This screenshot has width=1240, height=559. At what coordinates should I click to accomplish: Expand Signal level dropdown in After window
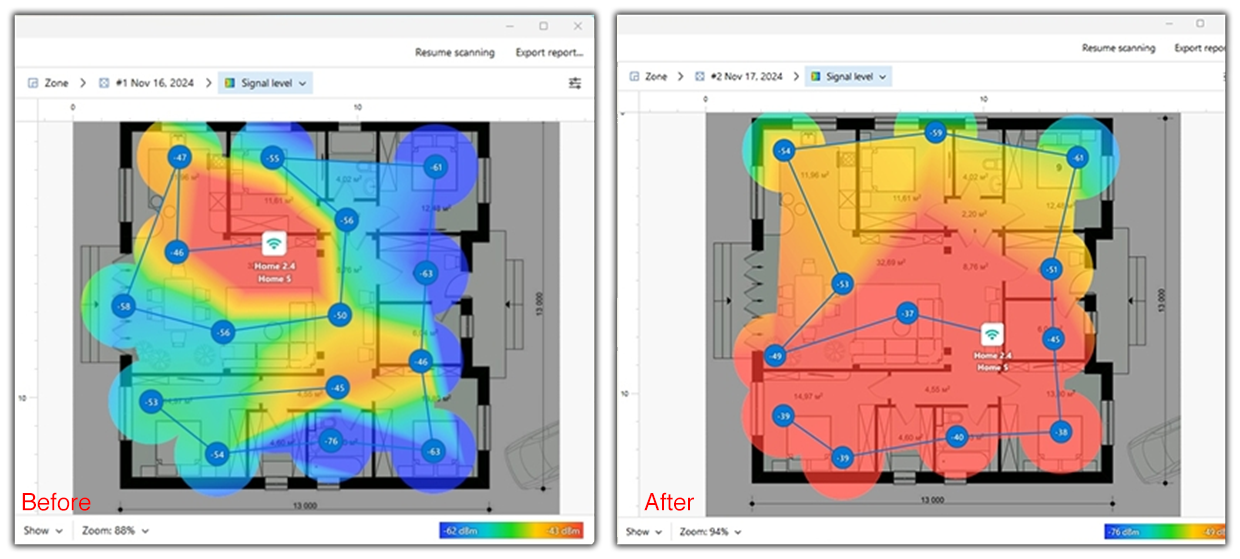847,76
